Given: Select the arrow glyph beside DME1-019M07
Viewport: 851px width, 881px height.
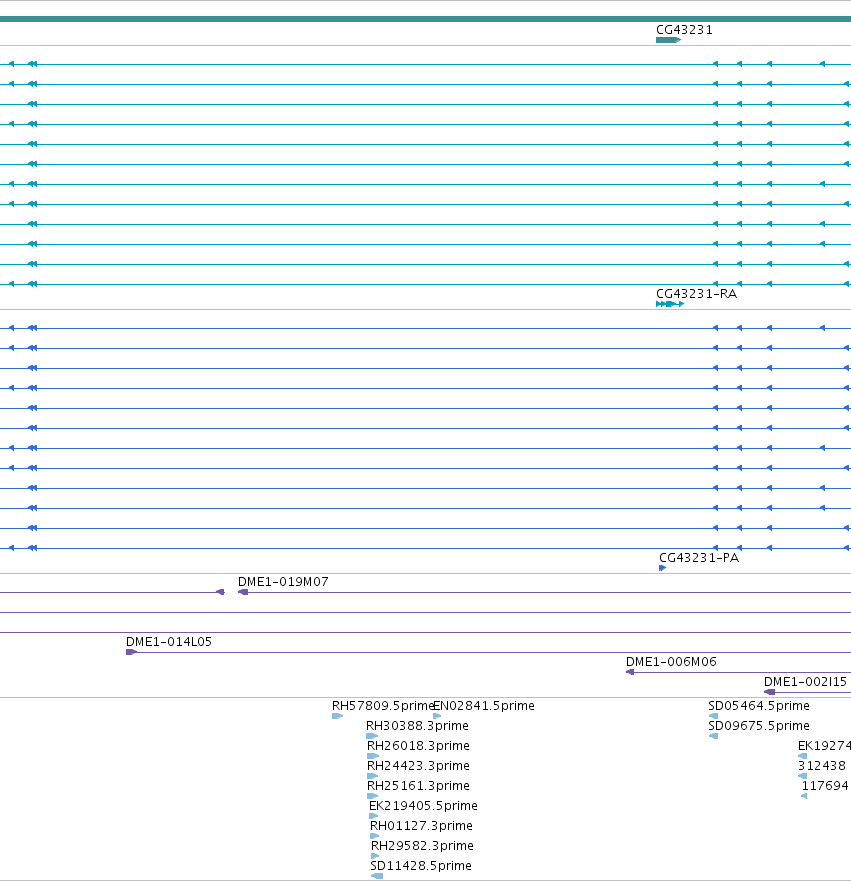Looking at the screenshot, I should click(x=243, y=592).
